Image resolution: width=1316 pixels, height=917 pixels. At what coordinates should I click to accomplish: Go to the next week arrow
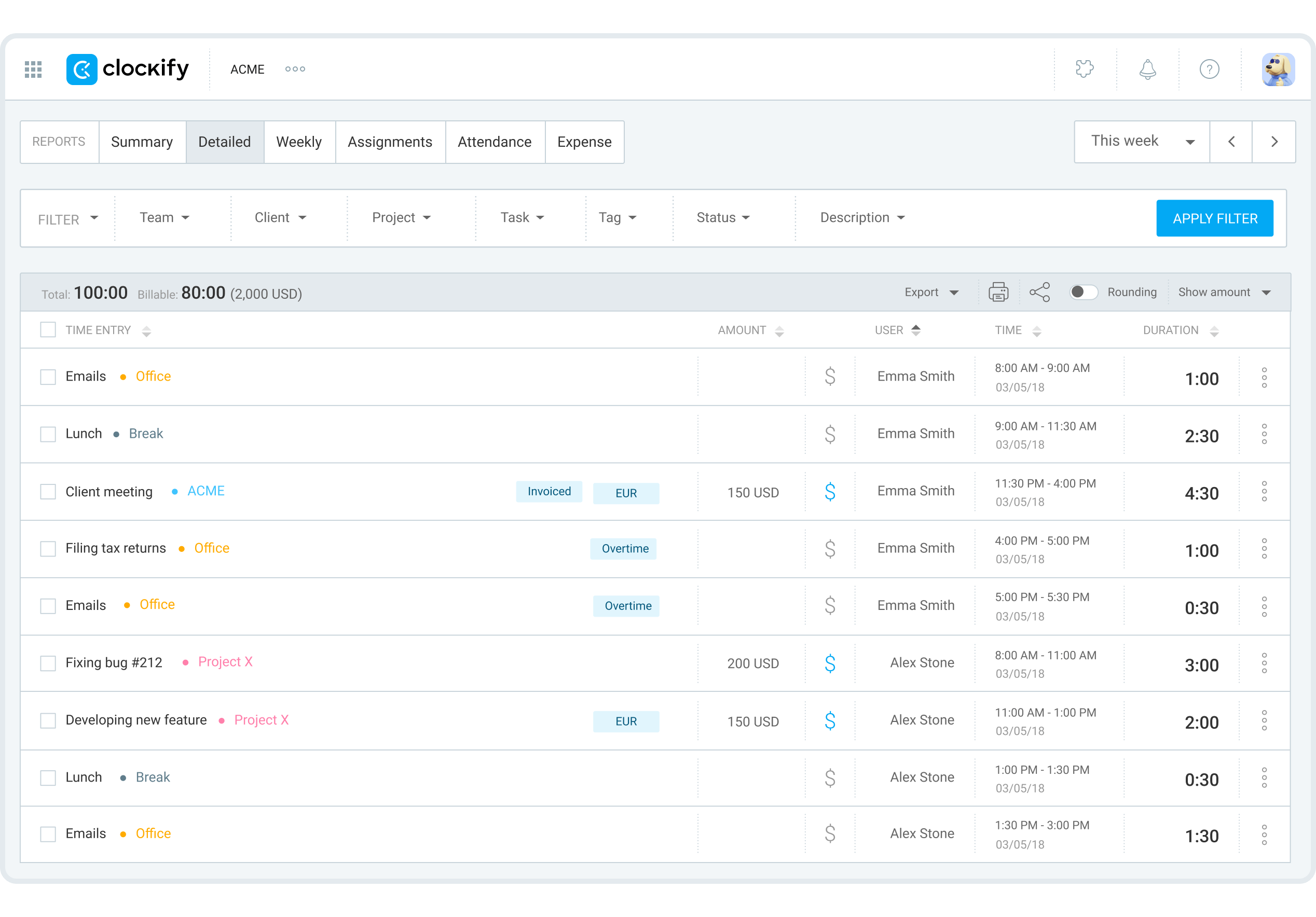click(1274, 142)
